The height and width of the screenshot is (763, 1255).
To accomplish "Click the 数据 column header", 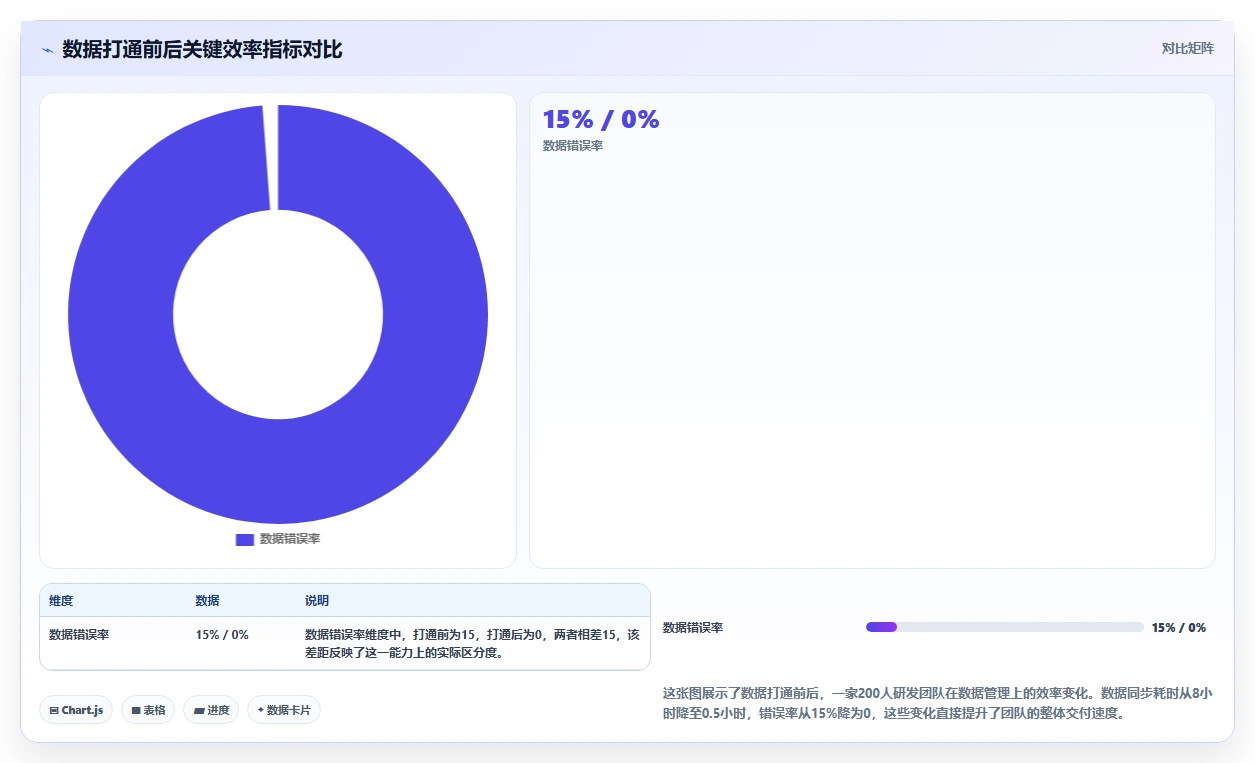I will 207,601.
